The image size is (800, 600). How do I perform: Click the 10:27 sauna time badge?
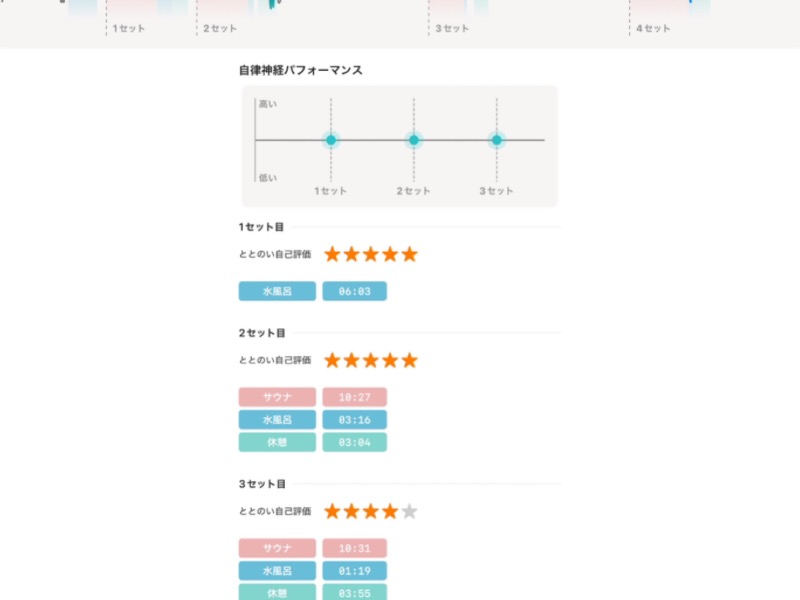point(354,397)
